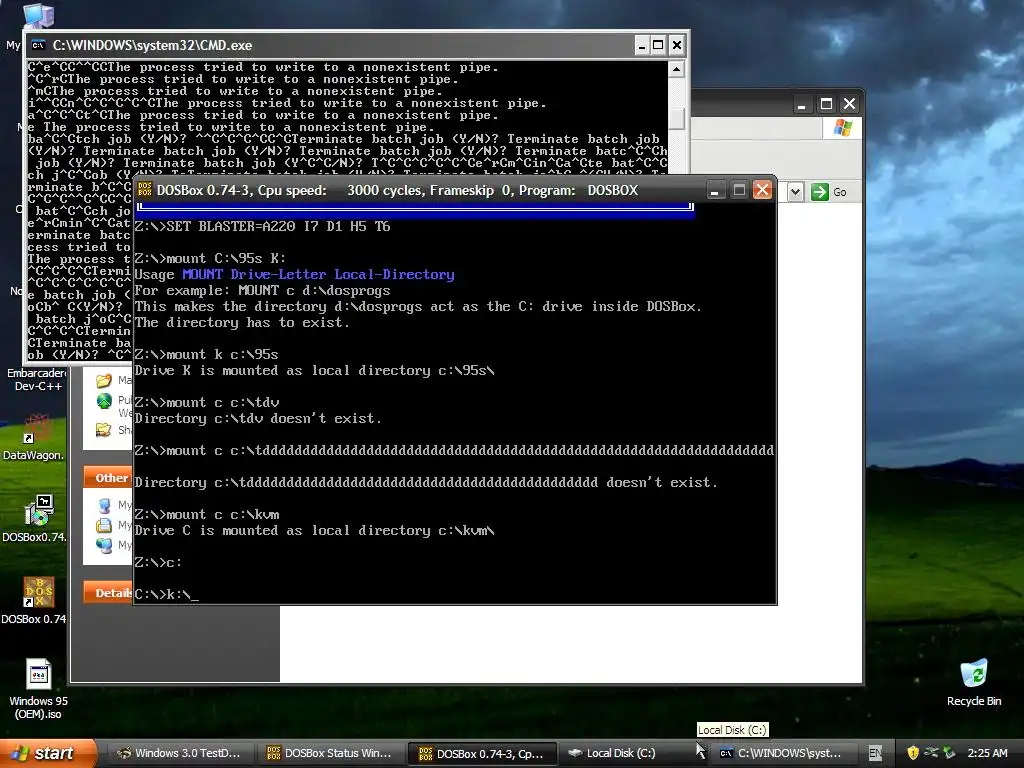Click the Embarcadero Dev-C++ desktop shortcut

(38, 379)
